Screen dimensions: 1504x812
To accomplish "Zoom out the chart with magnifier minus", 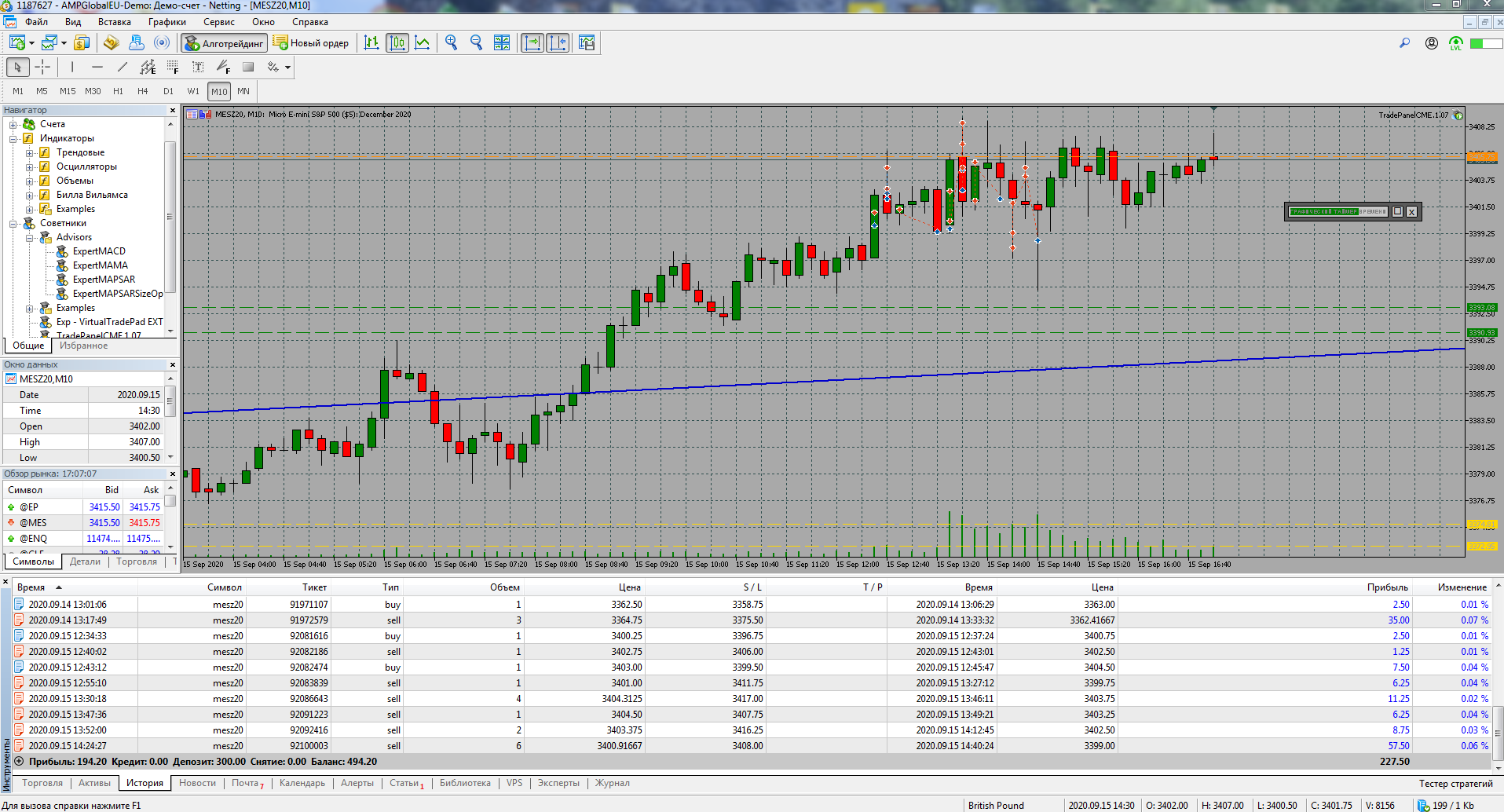I will click(x=476, y=42).
